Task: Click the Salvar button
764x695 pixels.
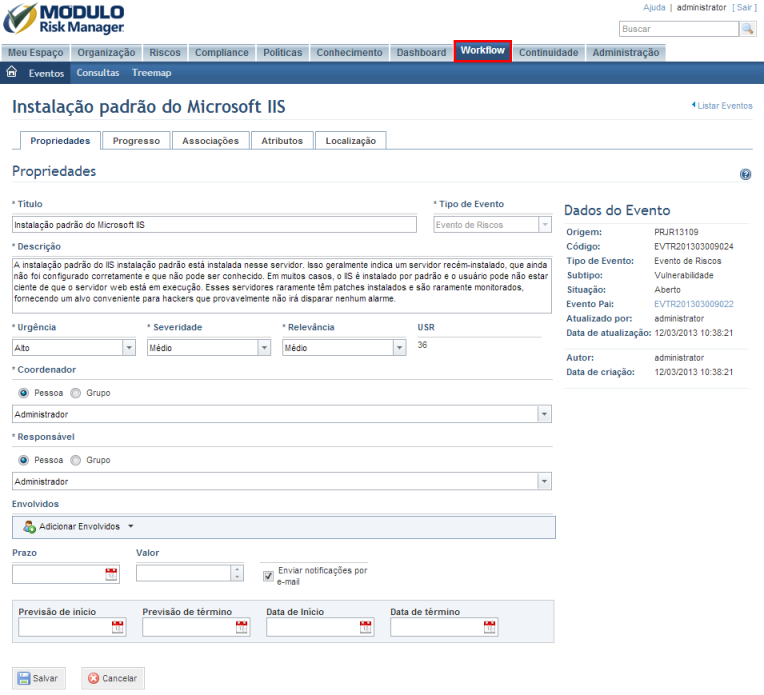Action: [38, 678]
